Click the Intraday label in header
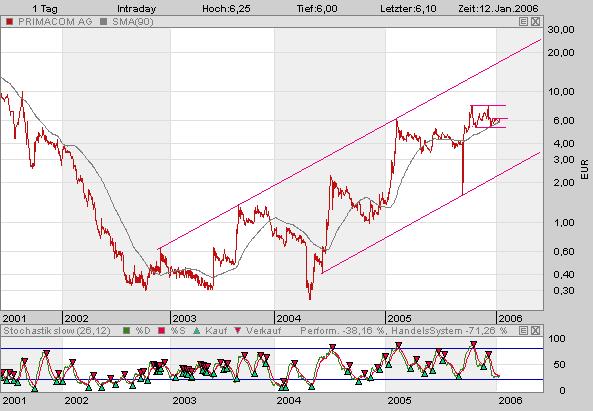 [x=137, y=8]
